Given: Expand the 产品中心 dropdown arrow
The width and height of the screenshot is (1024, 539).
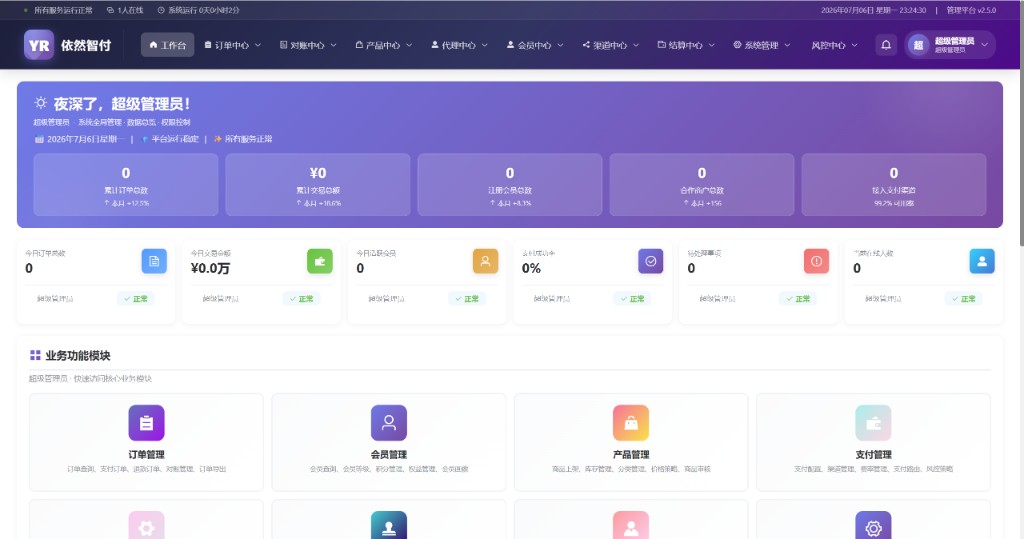Looking at the screenshot, I should pyautogui.click(x=409, y=45).
